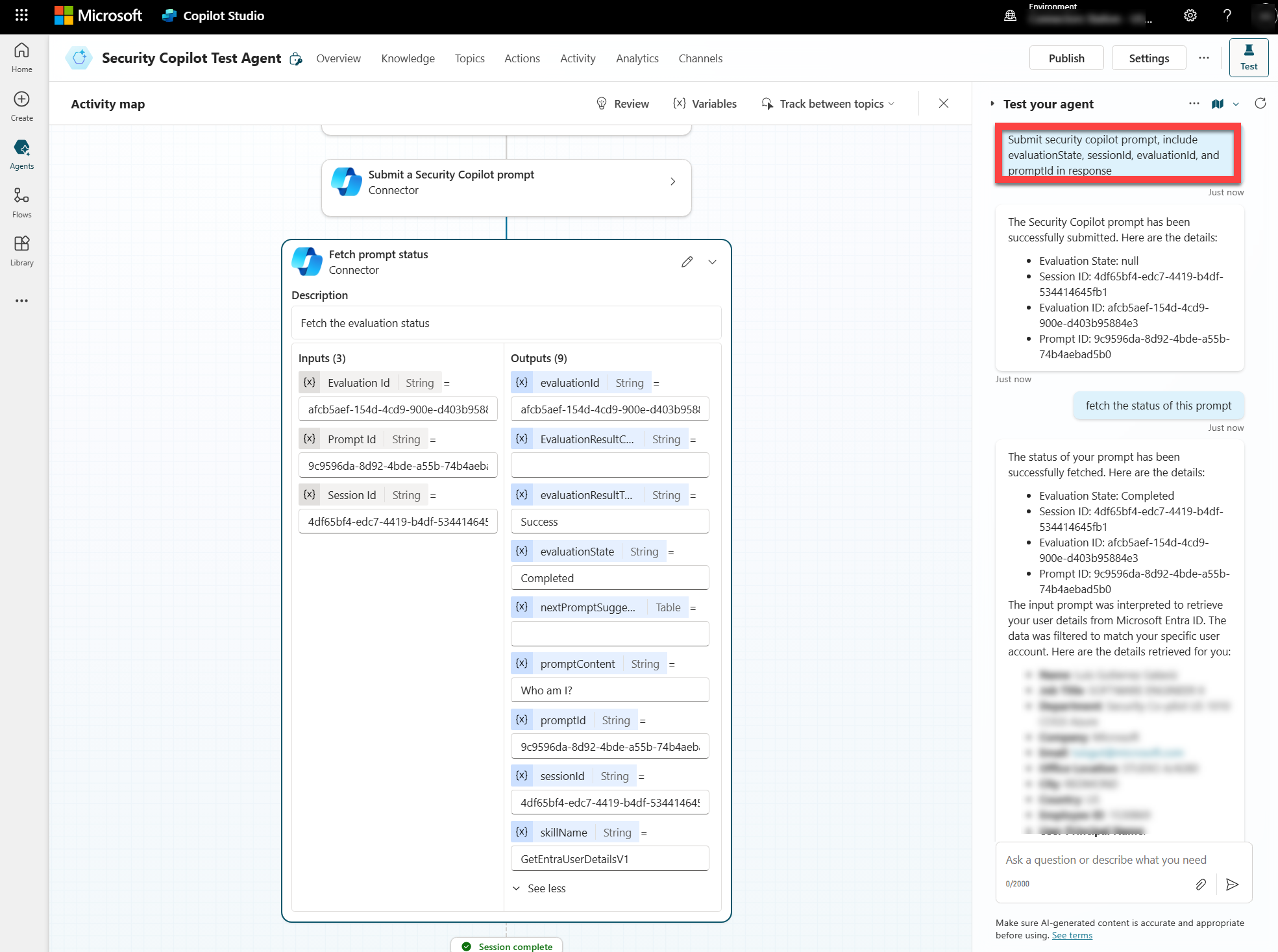
Task: Expand Submit a Security Copilot prompt node
Action: pyautogui.click(x=672, y=182)
